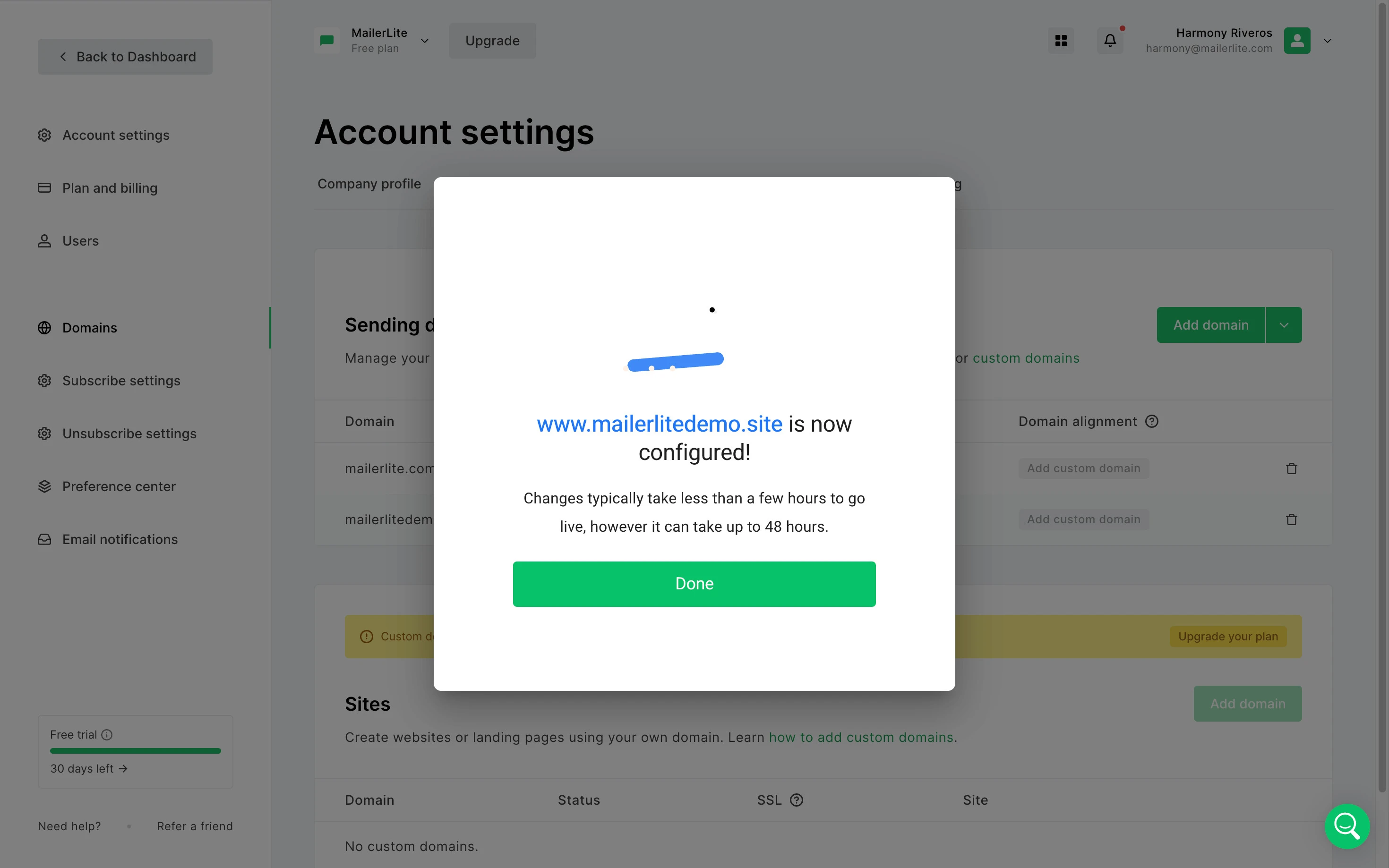Image resolution: width=1389 pixels, height=868 pixels.
Task: Click the Free trial progress bar
Action: [x=136, y=751]
